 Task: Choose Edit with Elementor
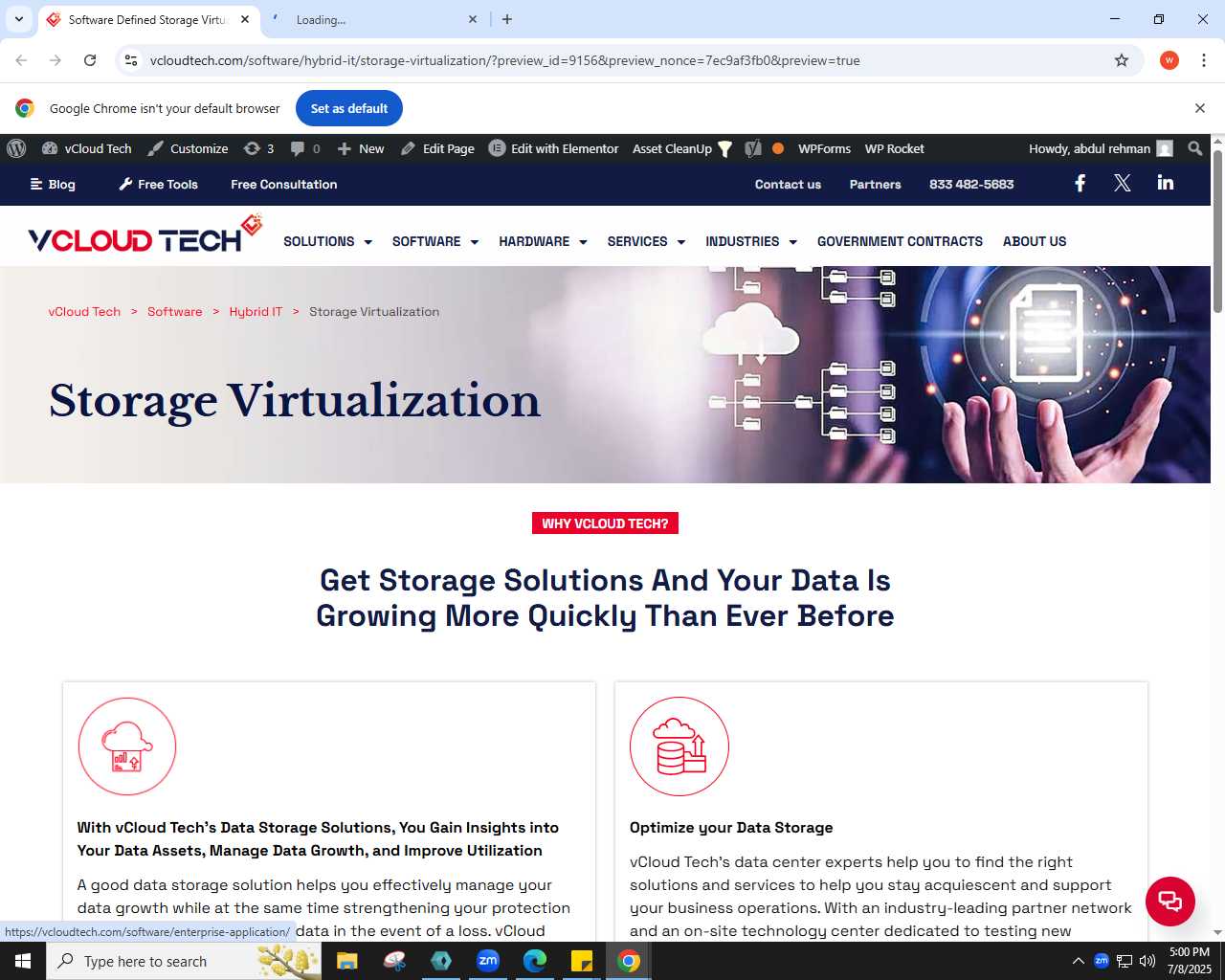click(554, 148)
